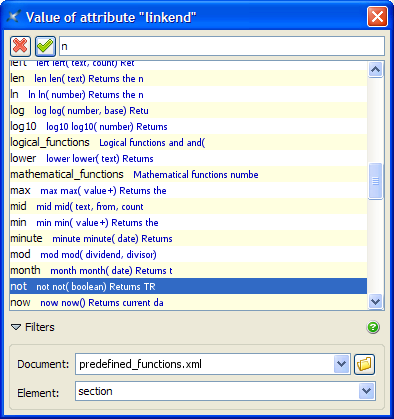Click the green checkmark accept icon
The width and height of the screenshot is (394, 419).
[45, 46]
